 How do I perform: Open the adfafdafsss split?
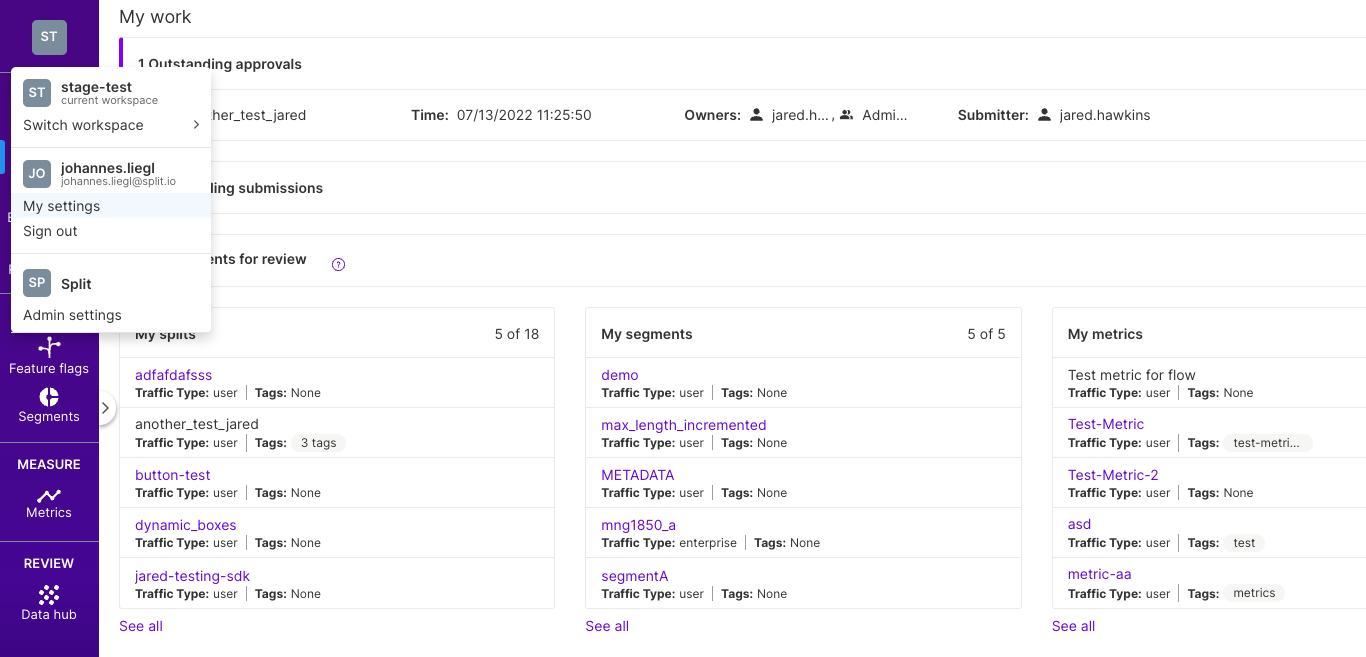click(x=174, y=375)
